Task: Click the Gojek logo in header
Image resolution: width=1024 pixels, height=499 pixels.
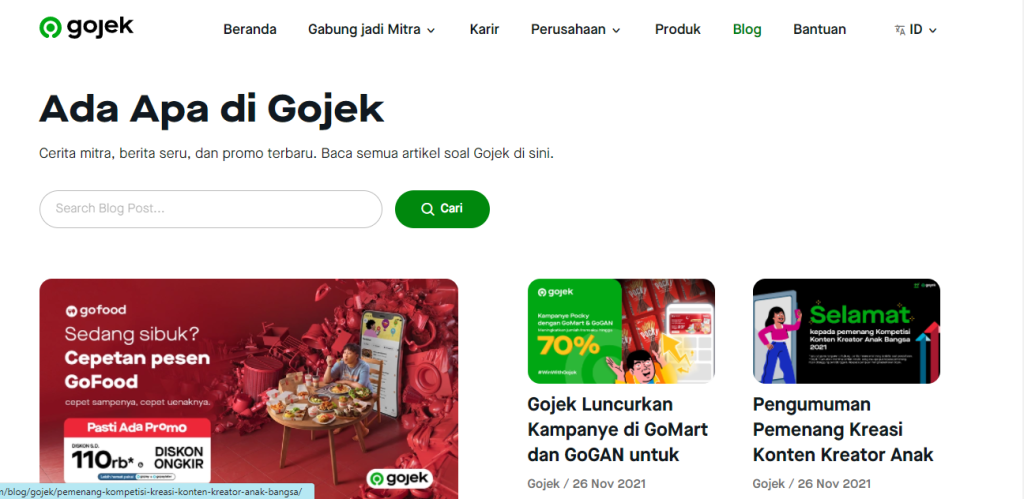Action: pos(86,28)
